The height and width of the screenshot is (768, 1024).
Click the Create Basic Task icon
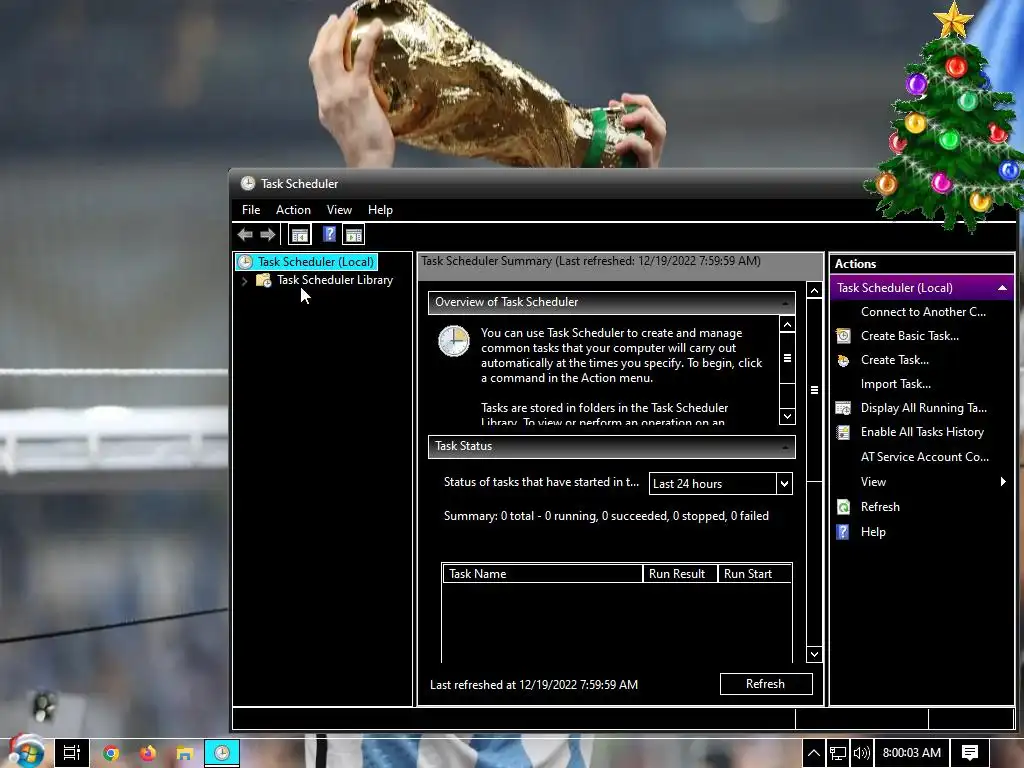tap(844, 336)
